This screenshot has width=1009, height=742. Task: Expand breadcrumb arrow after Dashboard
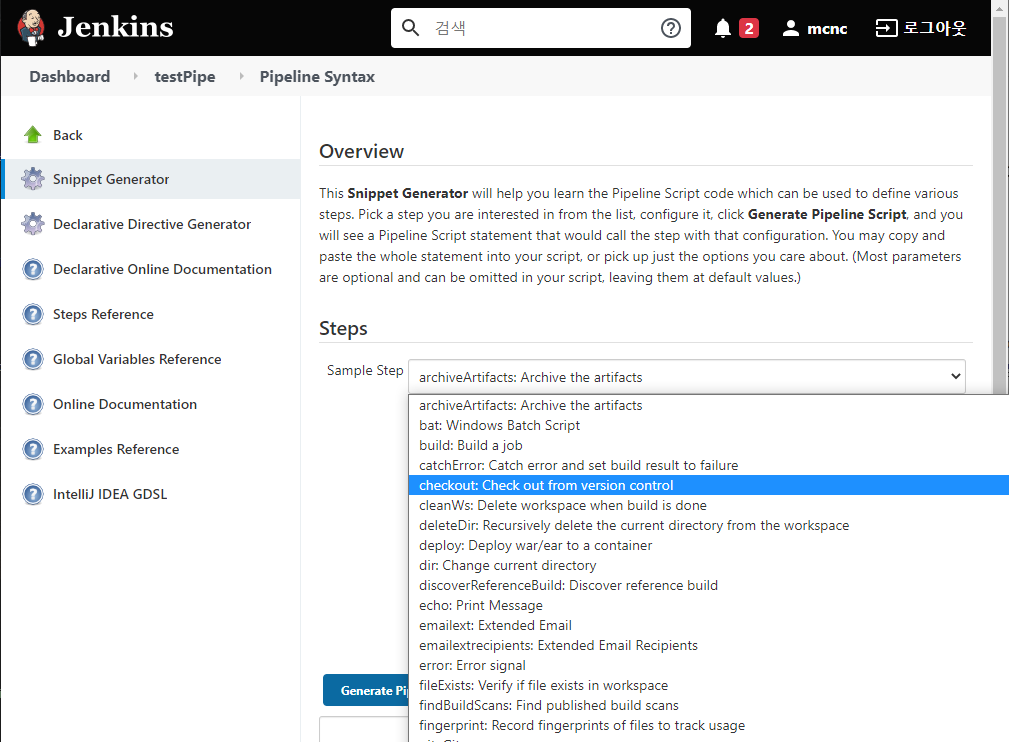[x=135, y=76]
